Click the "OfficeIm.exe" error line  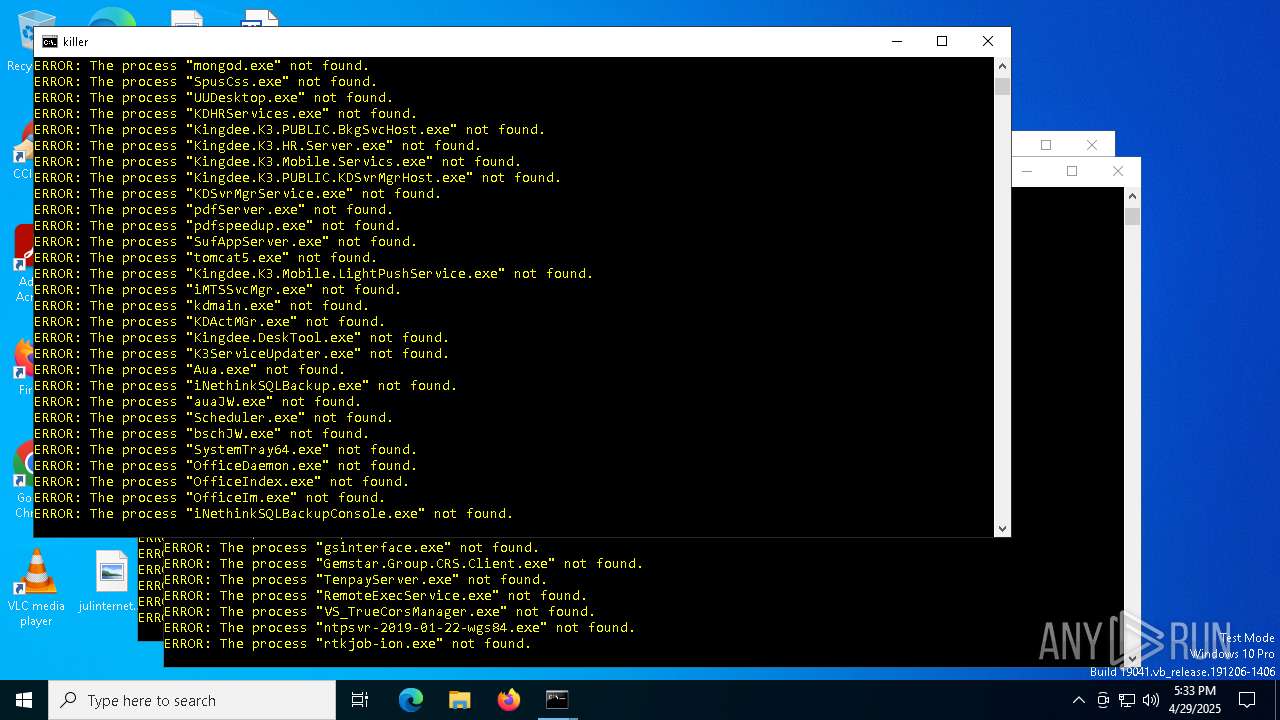click(x=209, y=498)
